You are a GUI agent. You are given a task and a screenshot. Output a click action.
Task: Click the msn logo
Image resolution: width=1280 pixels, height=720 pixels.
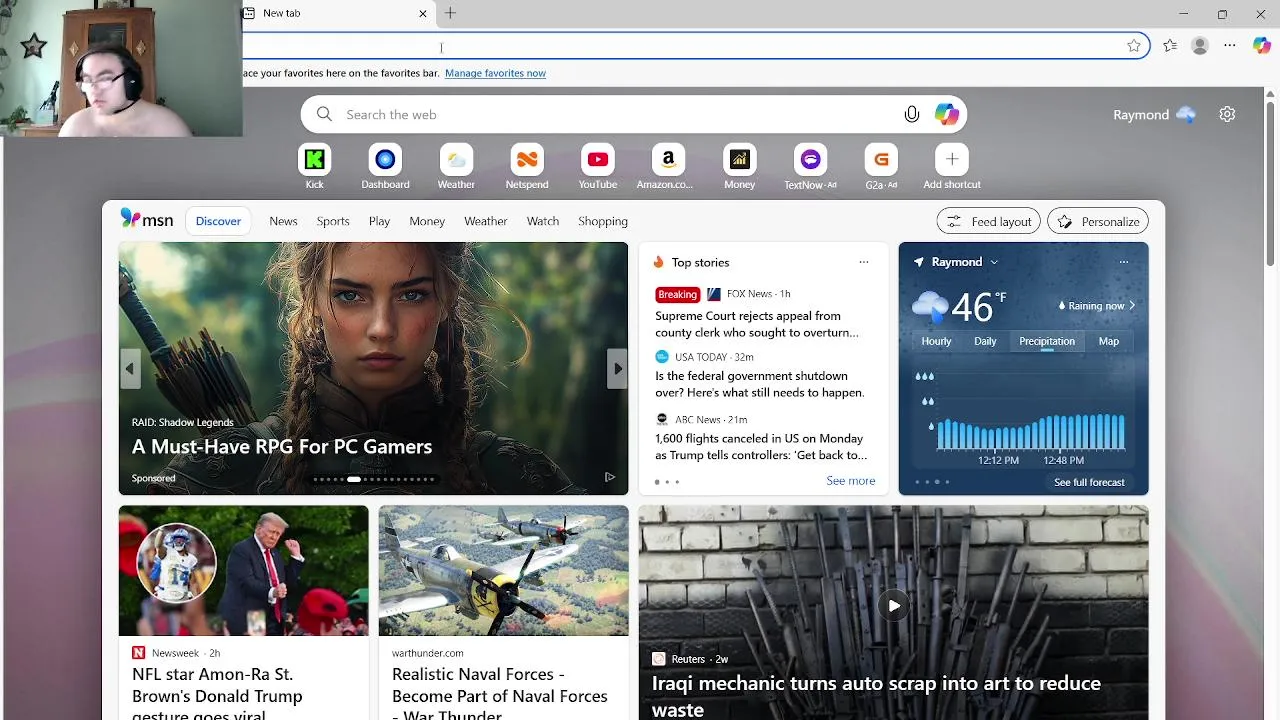(147, 219)
